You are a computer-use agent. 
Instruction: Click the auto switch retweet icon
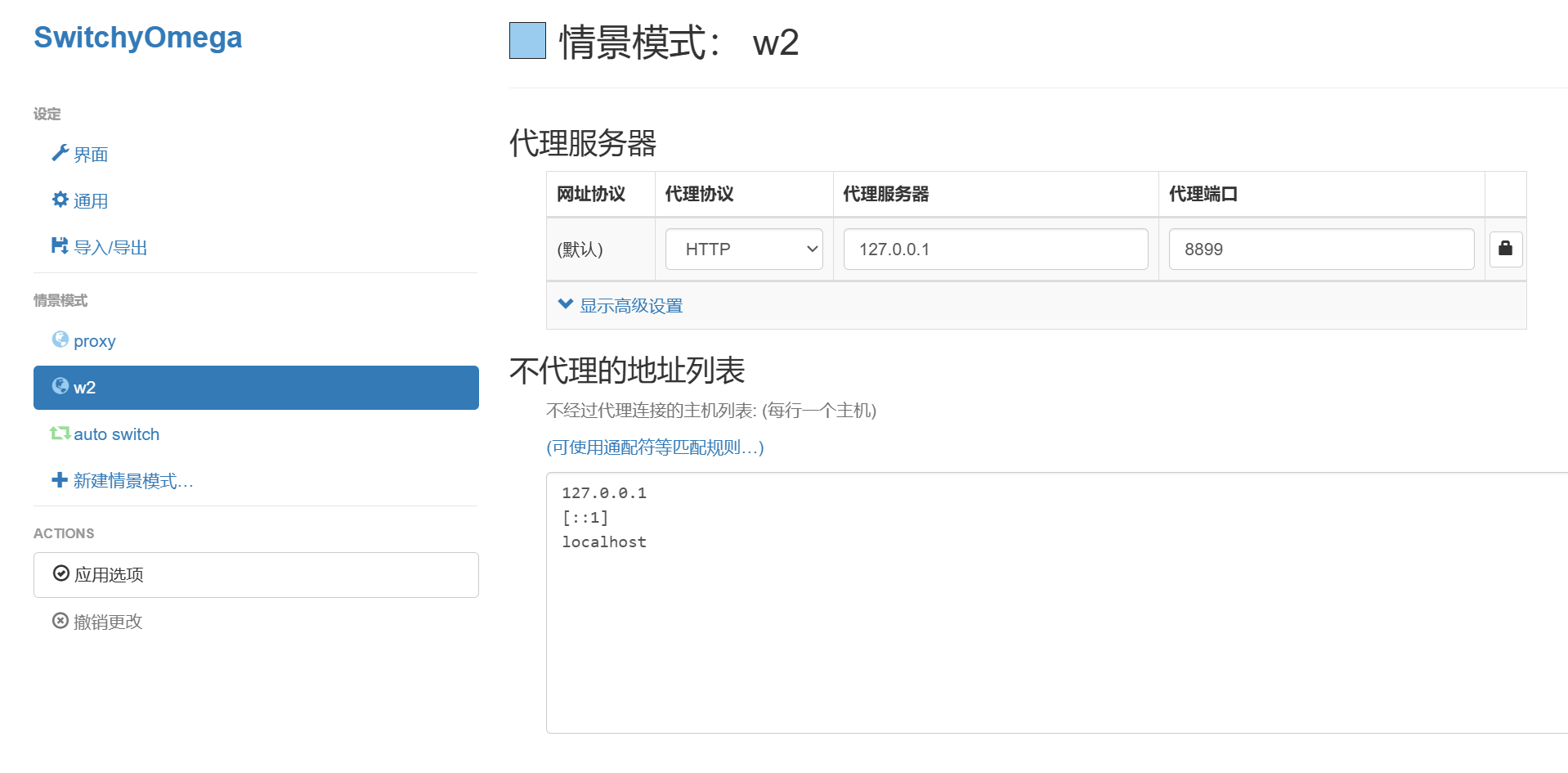point(60,433)
